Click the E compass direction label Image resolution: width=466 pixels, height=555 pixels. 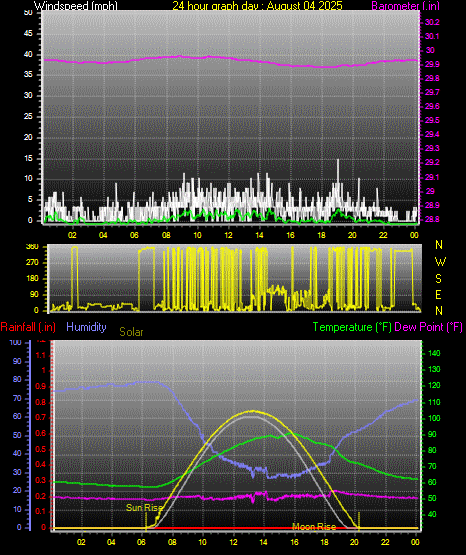coord(438,294)
